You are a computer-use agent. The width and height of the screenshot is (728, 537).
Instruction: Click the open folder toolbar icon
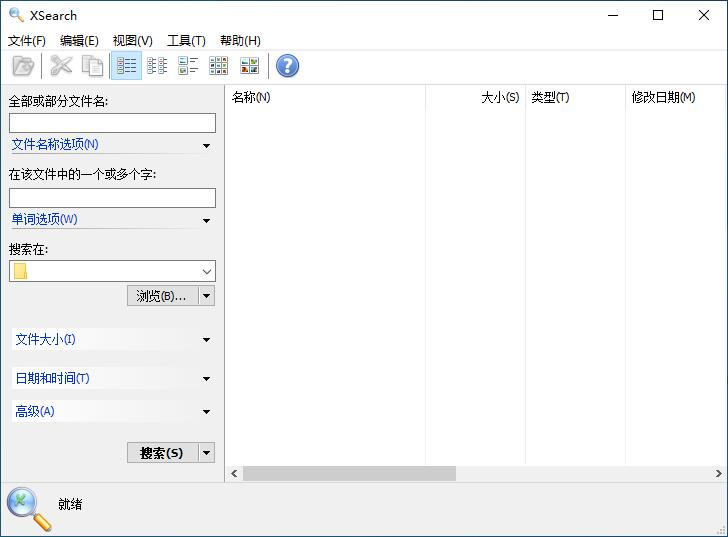pyautogui.click(x=22, y=66)
